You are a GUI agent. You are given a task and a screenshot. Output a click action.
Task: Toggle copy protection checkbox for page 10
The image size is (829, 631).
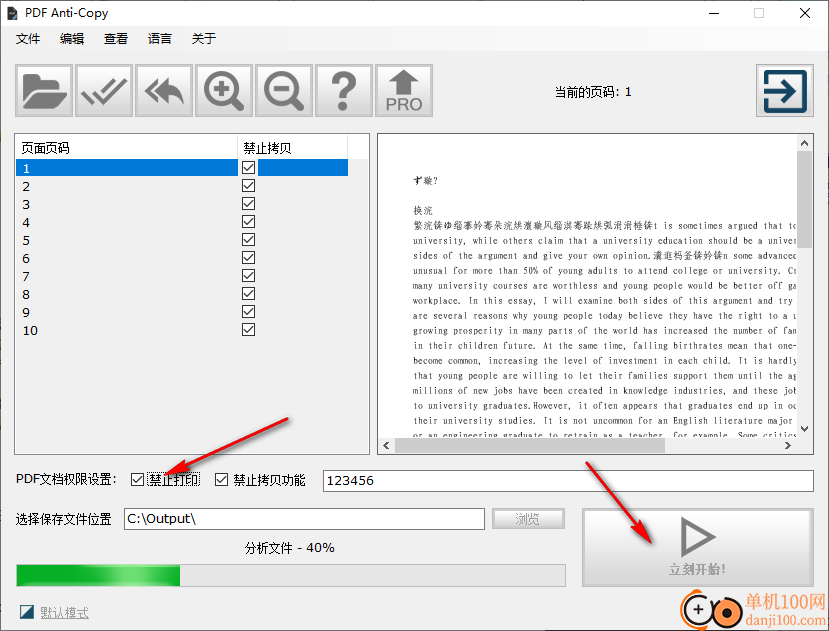click(248, 330)
